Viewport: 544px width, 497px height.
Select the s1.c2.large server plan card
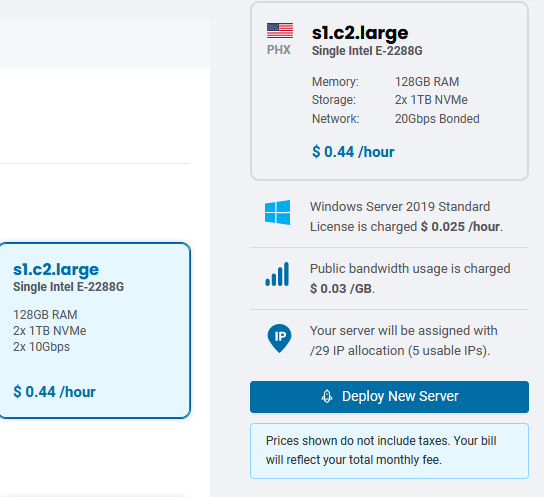(x=95, y=330)
